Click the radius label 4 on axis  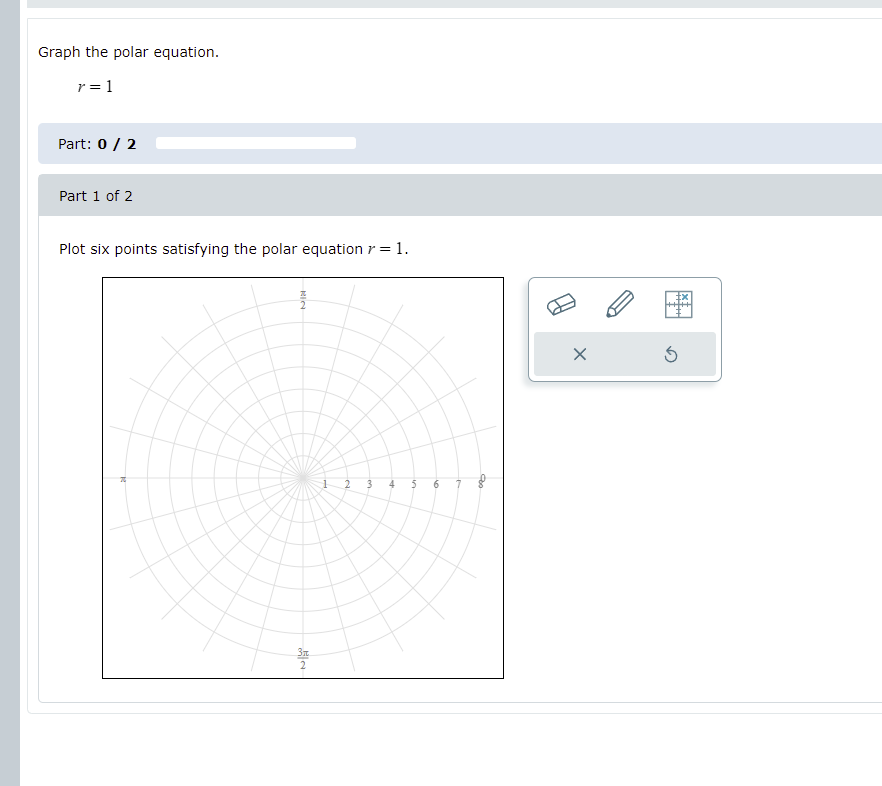pos(392,484)
